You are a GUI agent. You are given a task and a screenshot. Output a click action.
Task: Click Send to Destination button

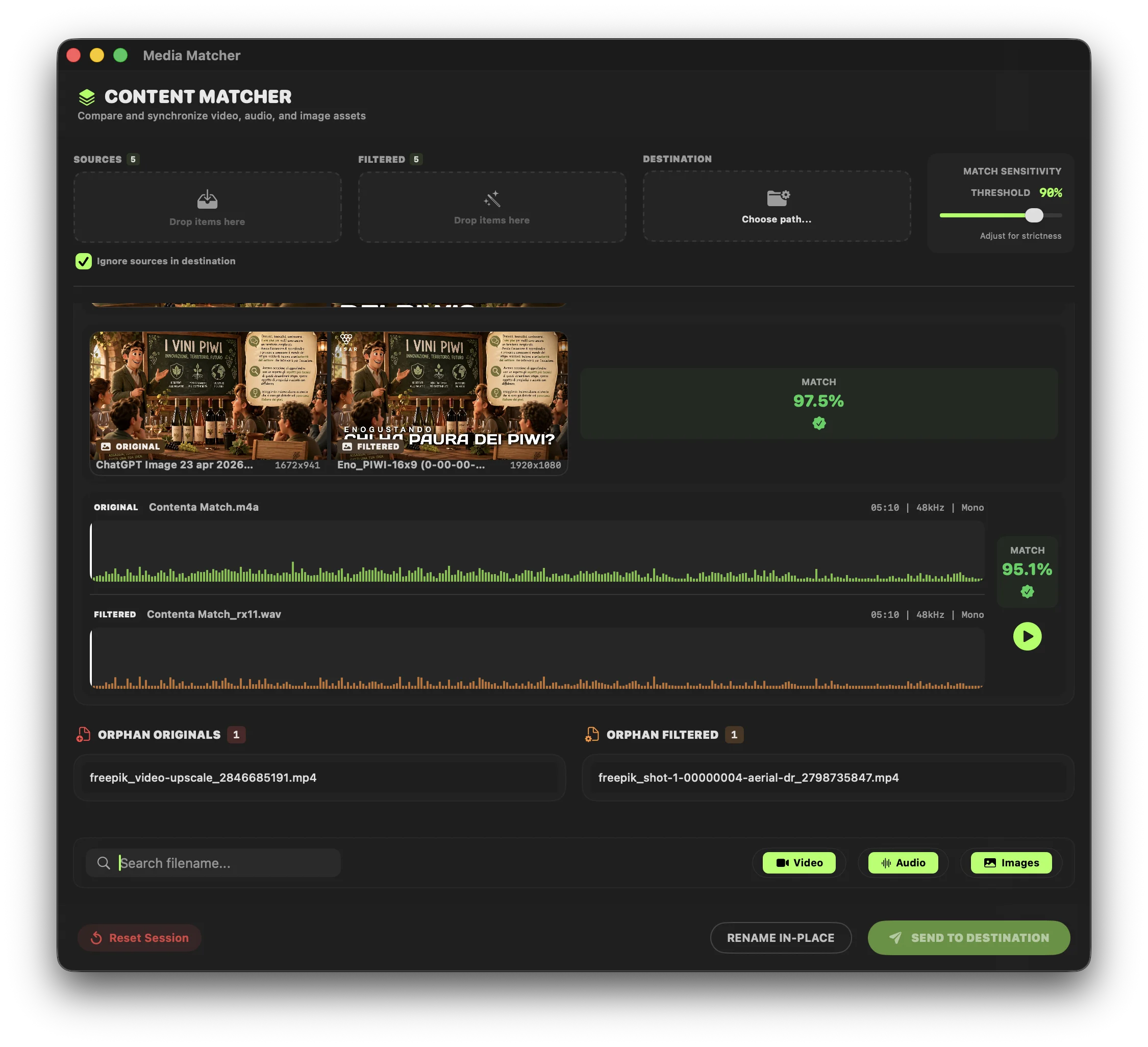[968, 938]
